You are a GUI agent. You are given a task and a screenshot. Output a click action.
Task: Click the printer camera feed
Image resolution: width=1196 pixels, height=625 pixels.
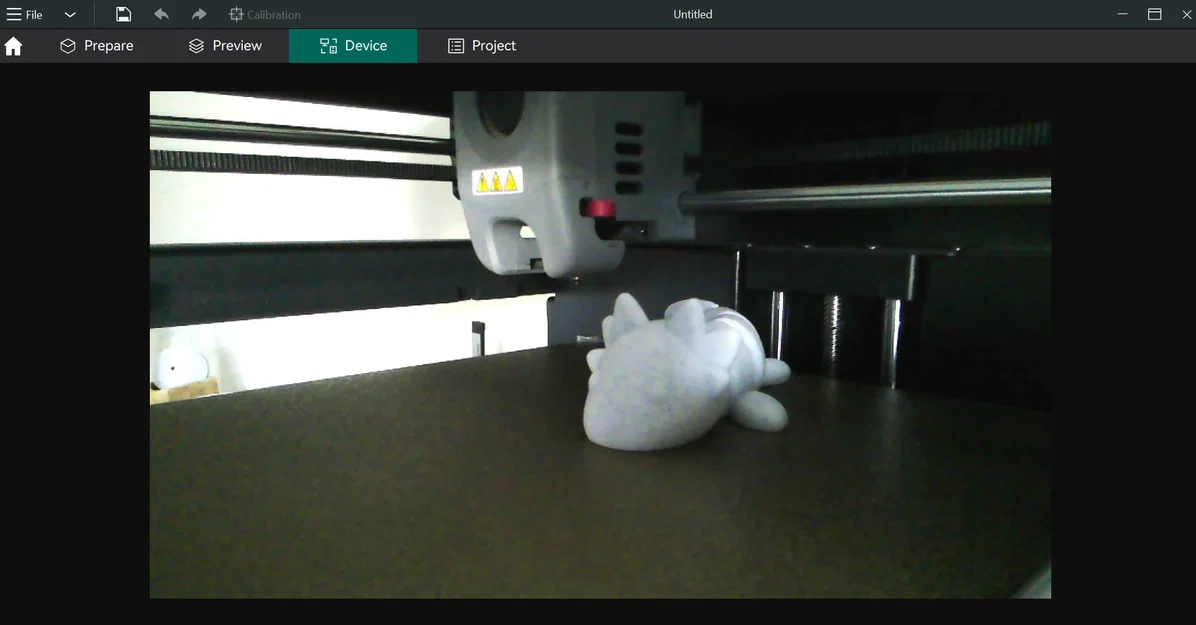600,345
